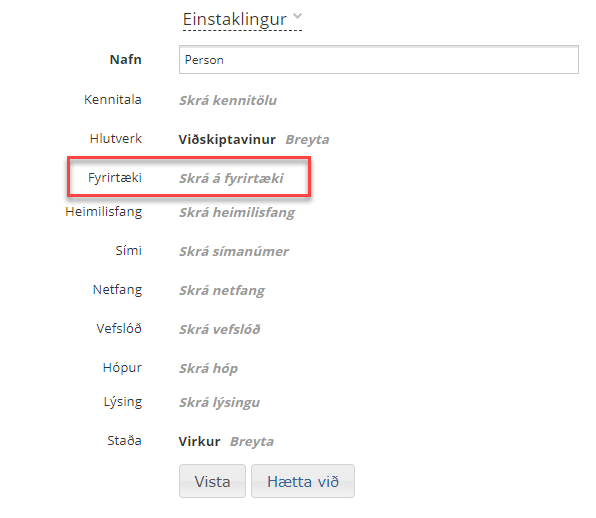This screenshot has width=596, height=518.
Task: Open the Einstaklingur type dropdown
Action: (242, 20)
